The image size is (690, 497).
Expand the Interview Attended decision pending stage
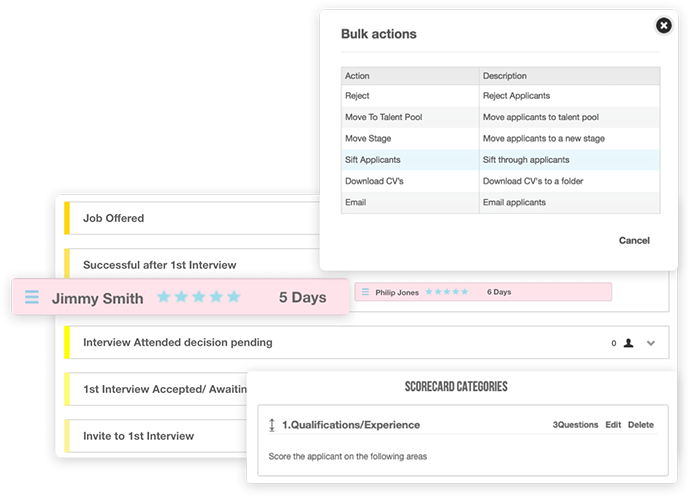pos(651,343)
